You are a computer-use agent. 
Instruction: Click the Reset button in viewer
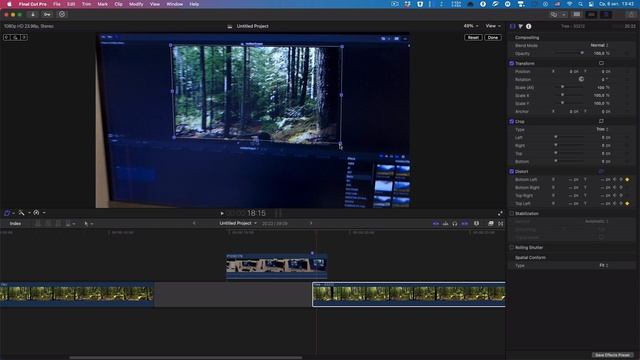473,38
